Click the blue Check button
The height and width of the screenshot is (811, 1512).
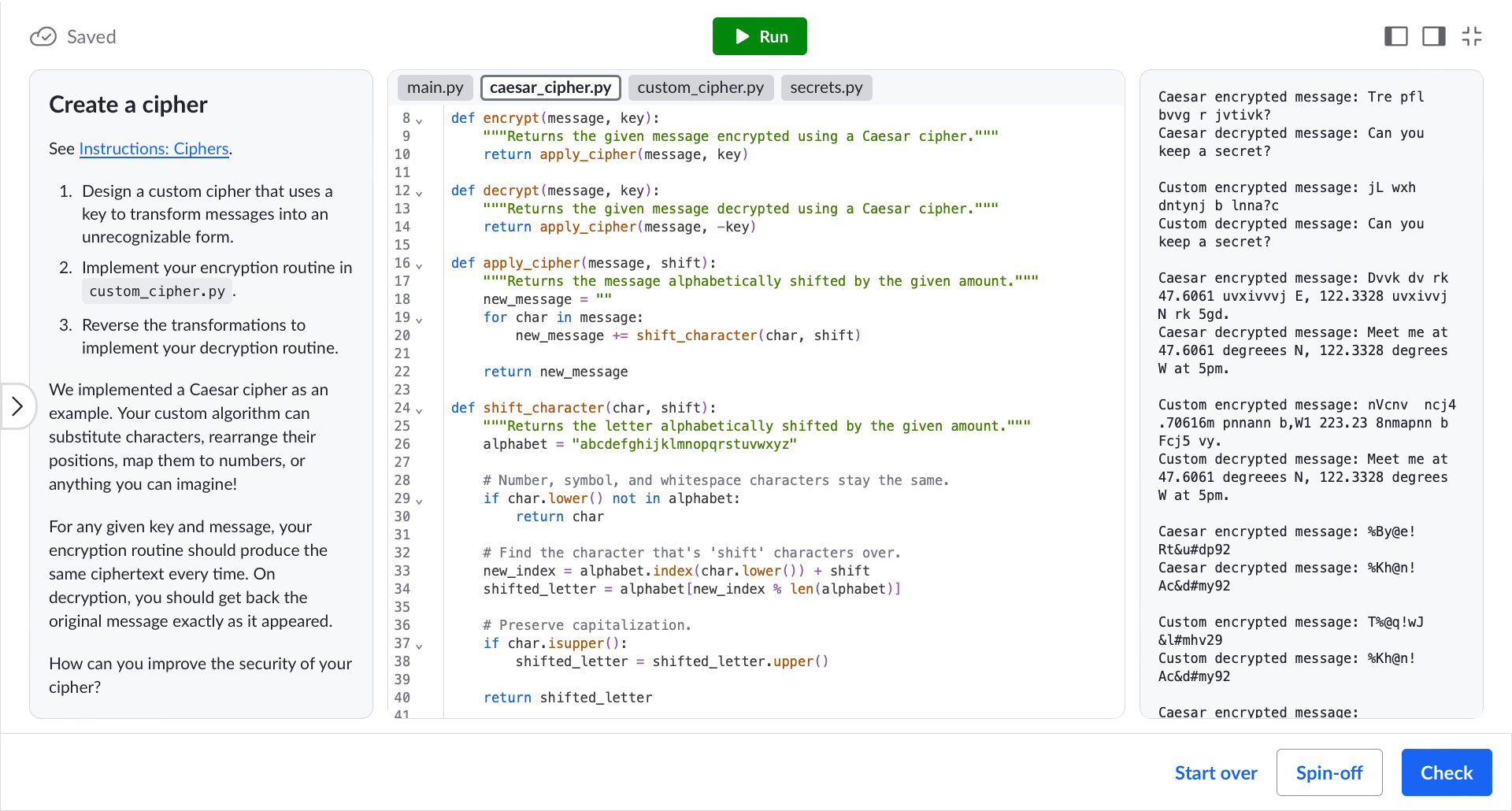click(x=1447, y=772)
